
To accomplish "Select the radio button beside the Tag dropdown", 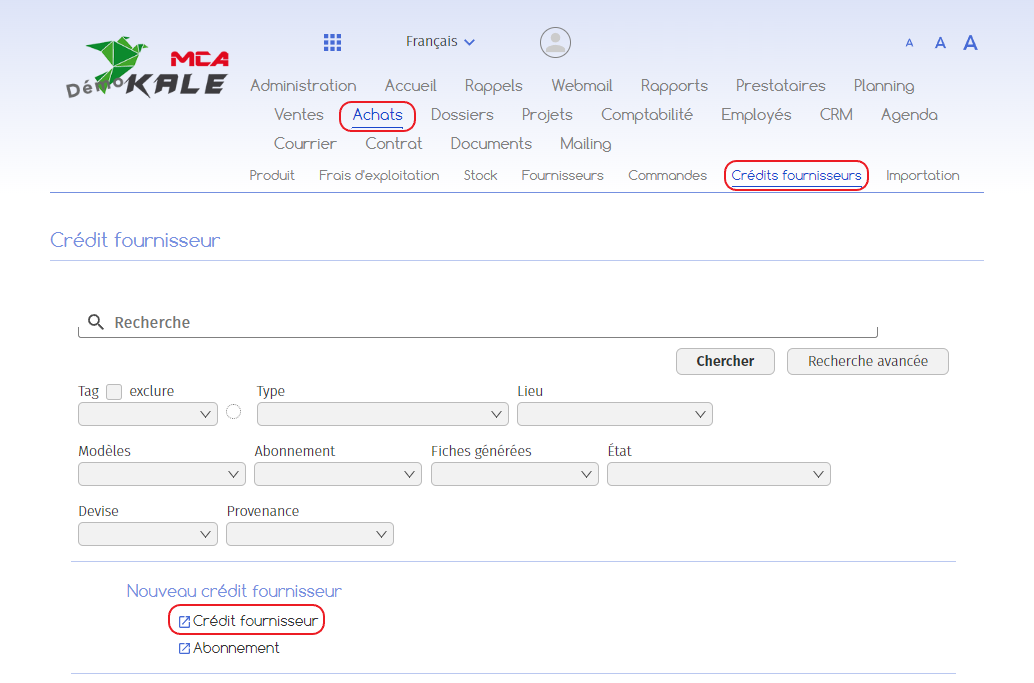I will point(233,410).
